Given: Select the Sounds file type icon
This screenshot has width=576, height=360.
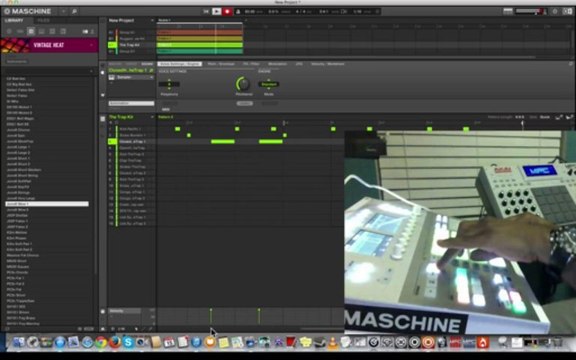Looking at the screenshot, I should [x=31, y=32].
